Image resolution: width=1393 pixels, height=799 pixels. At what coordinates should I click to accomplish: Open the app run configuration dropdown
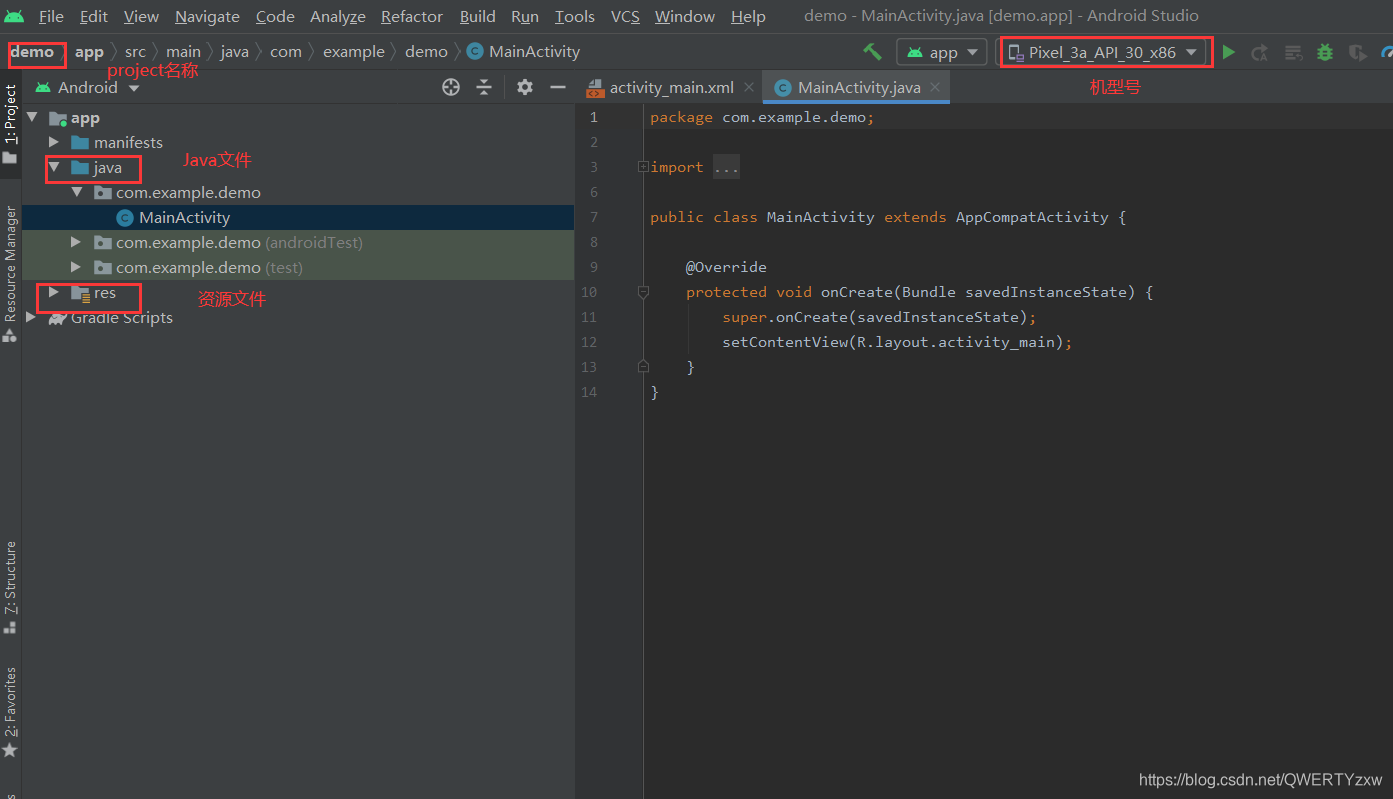click(942, 52)
